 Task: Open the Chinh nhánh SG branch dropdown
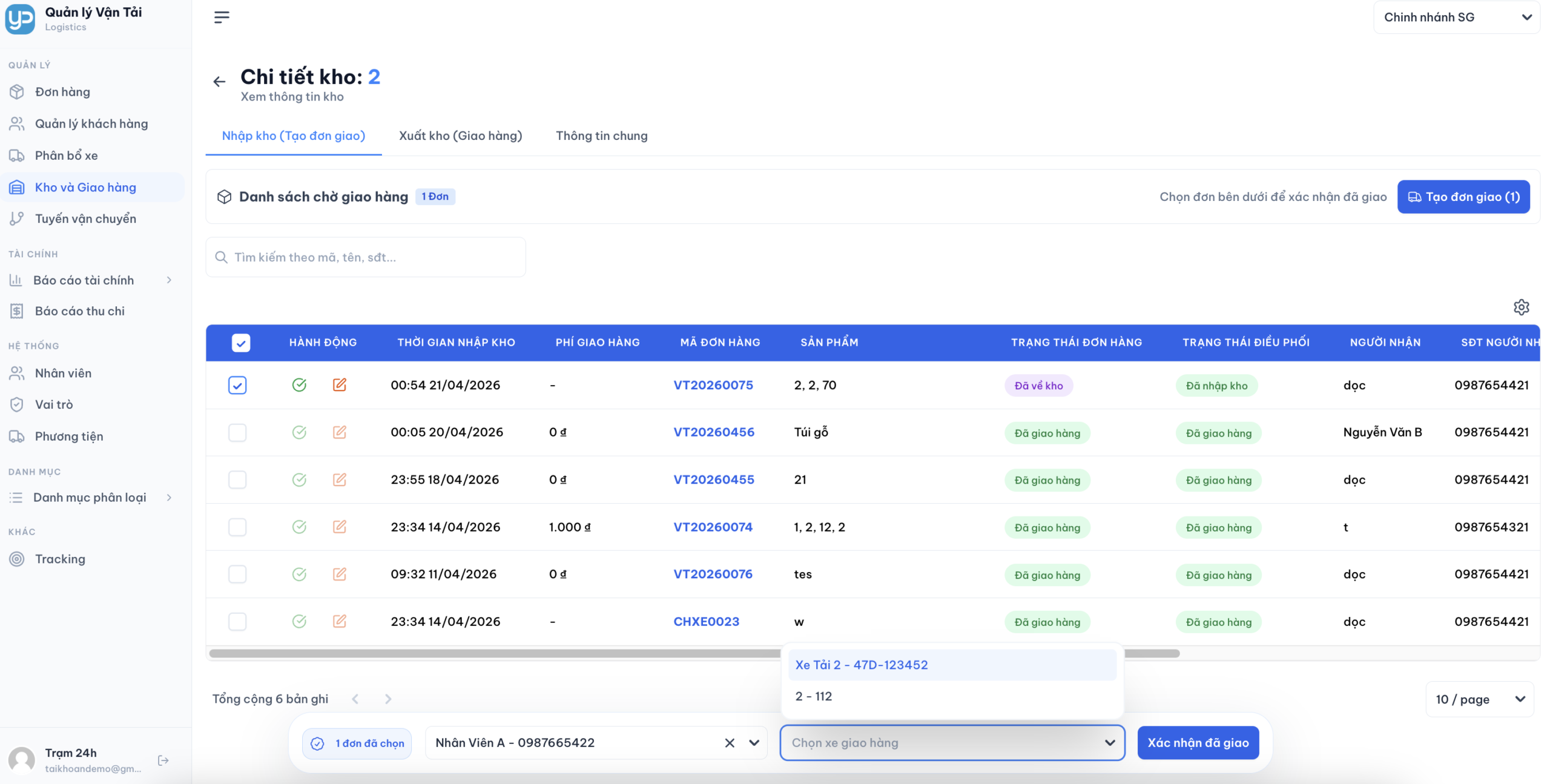point(1457,17)
